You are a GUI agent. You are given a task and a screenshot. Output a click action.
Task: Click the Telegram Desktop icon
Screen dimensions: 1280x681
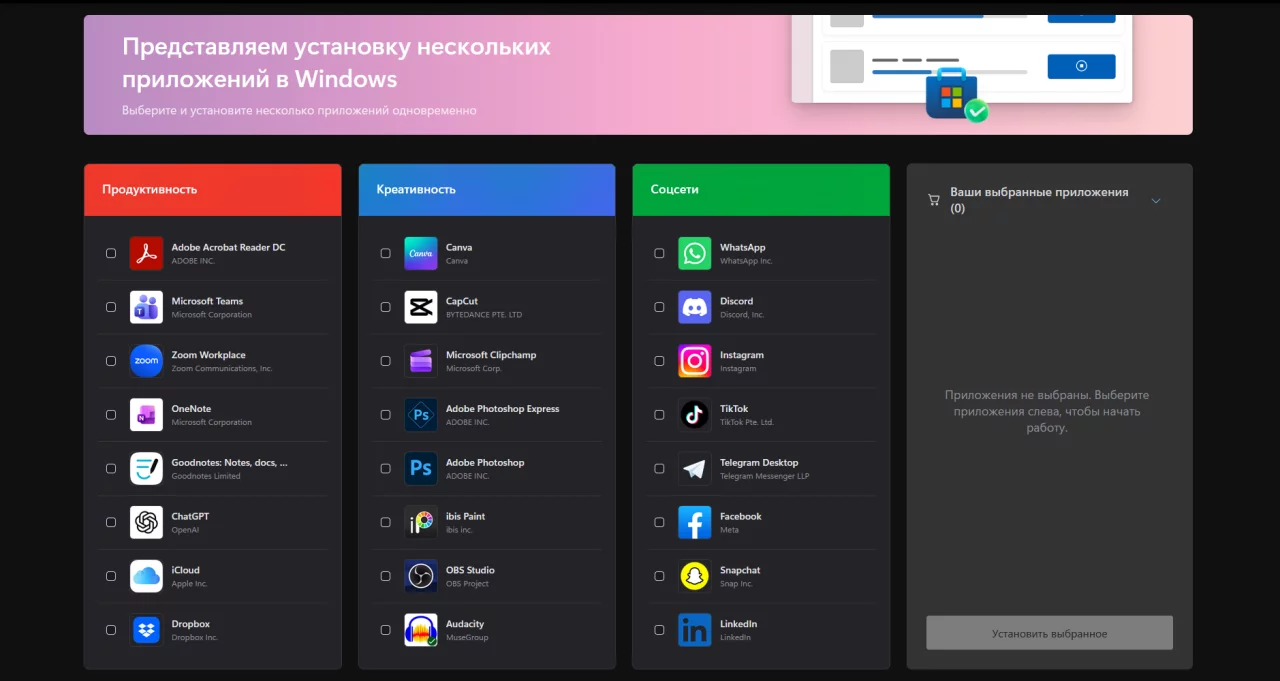coord(694,468)
